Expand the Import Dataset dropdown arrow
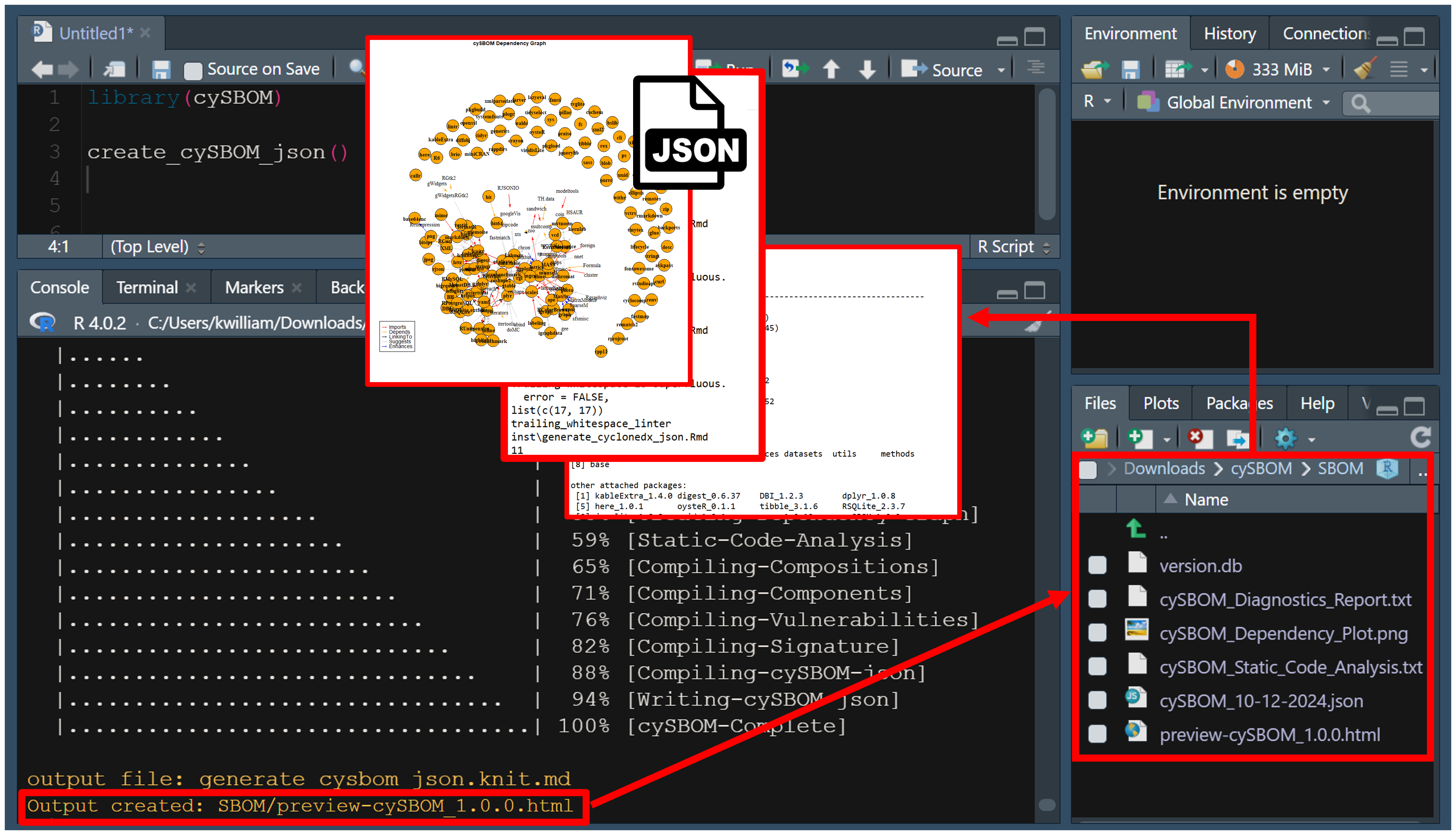The image size is (1456, 835). [x=1205, y=70]
